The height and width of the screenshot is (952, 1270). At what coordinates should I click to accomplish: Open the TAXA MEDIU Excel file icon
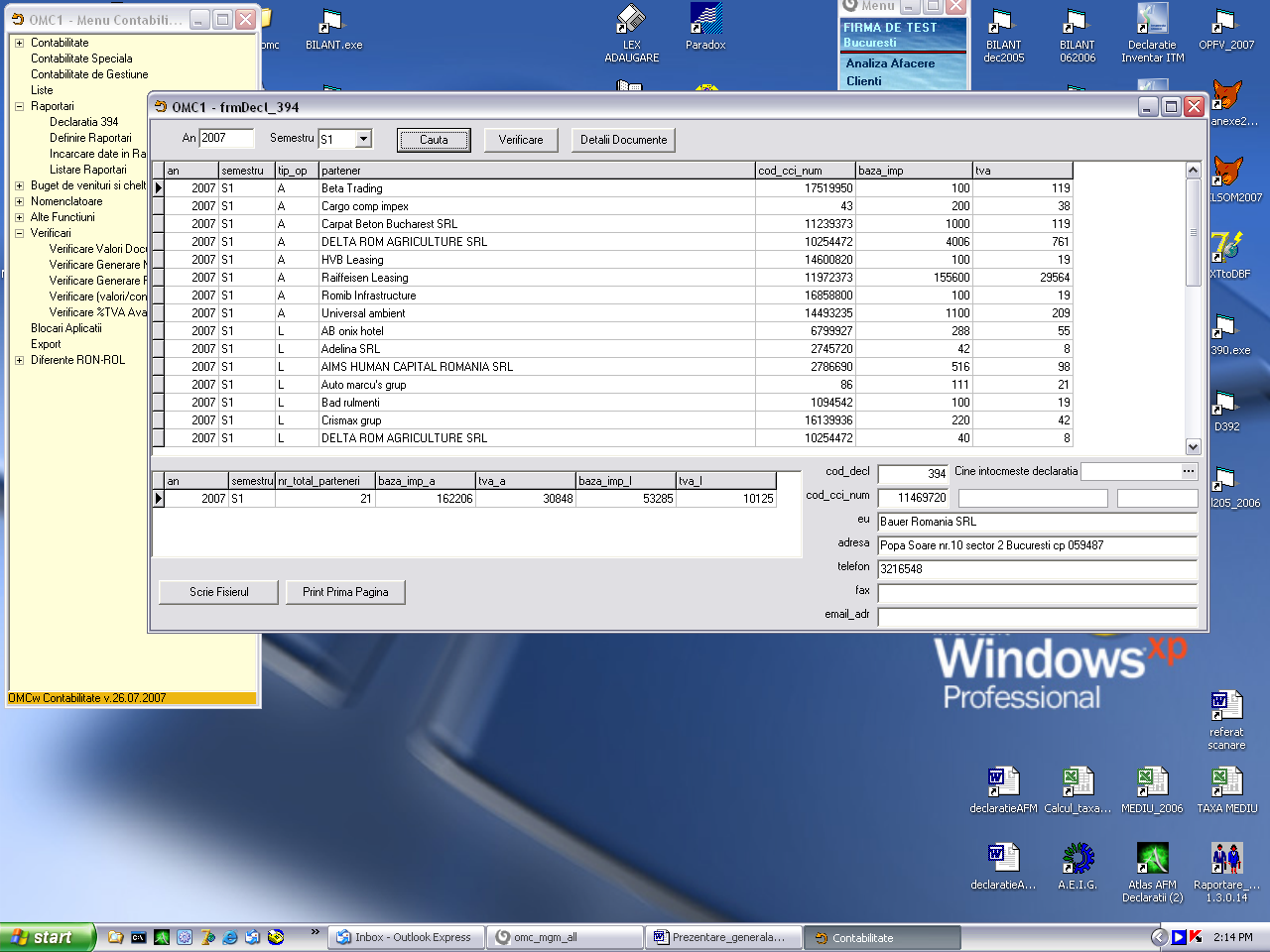1226,790
